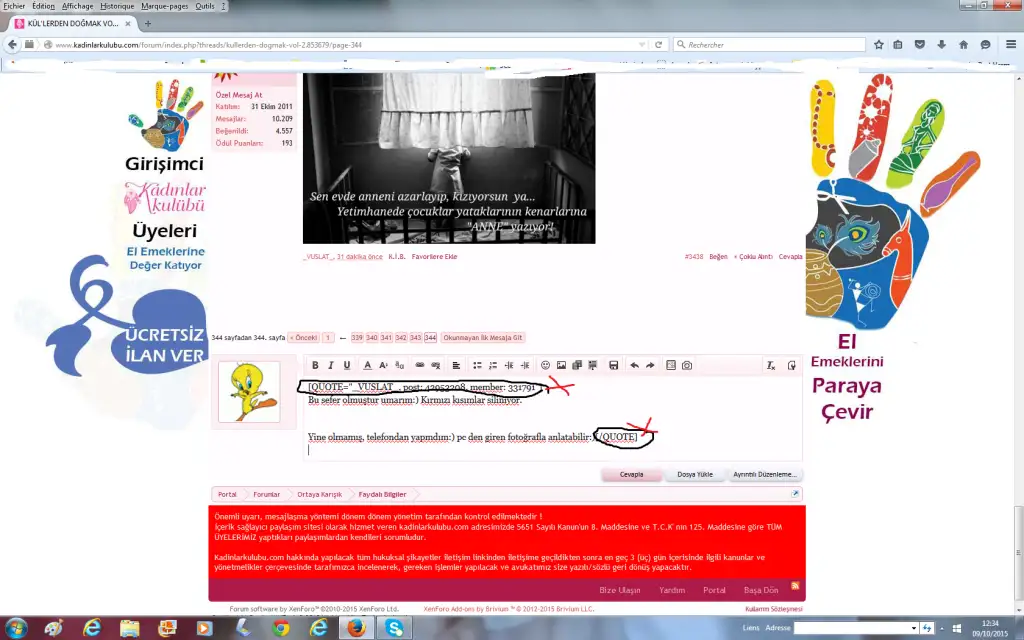Open the text alignment dropdown
The image size is (1024, 640).
456,366
